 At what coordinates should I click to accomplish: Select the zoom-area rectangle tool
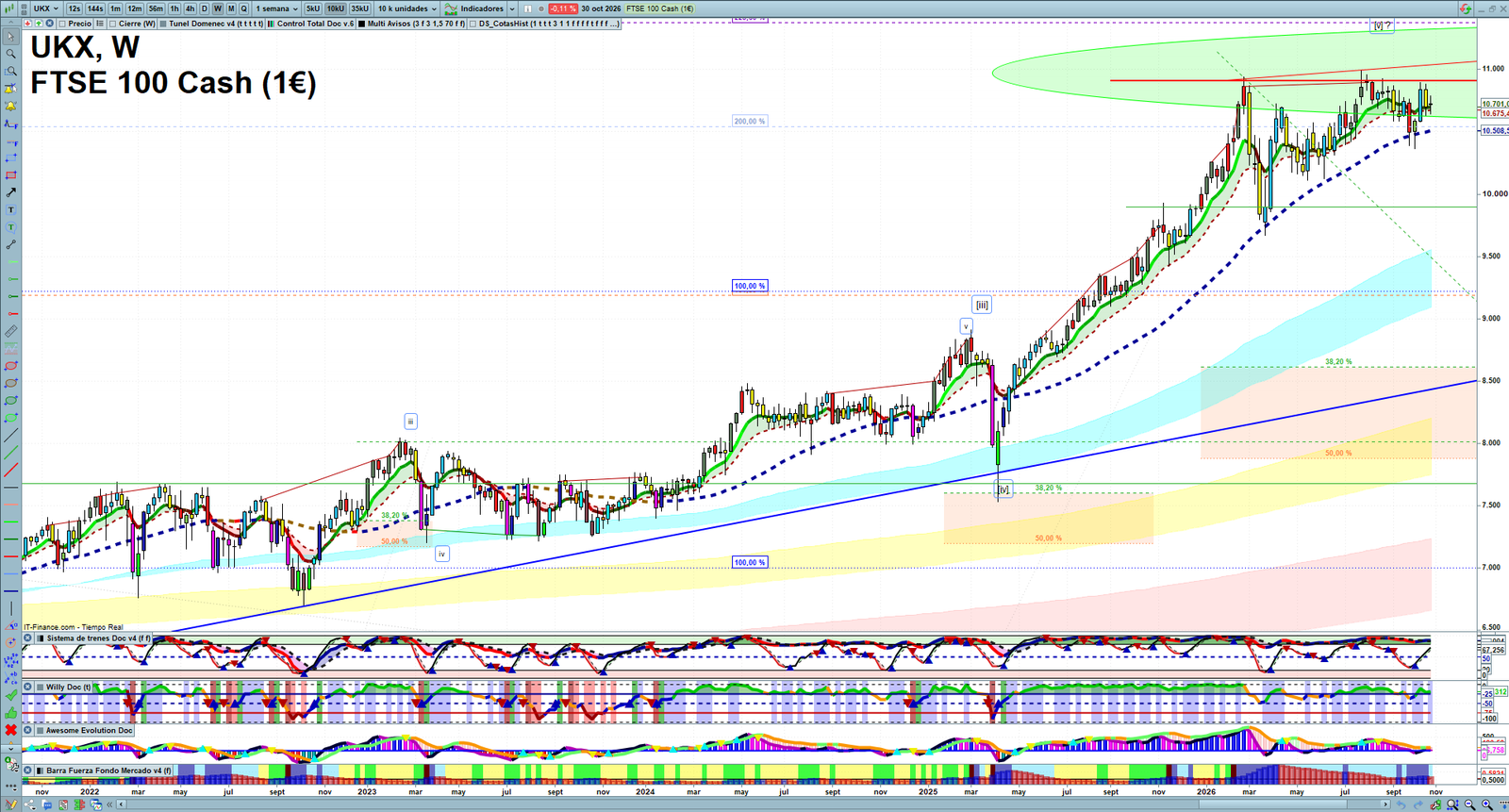[11, 71]
